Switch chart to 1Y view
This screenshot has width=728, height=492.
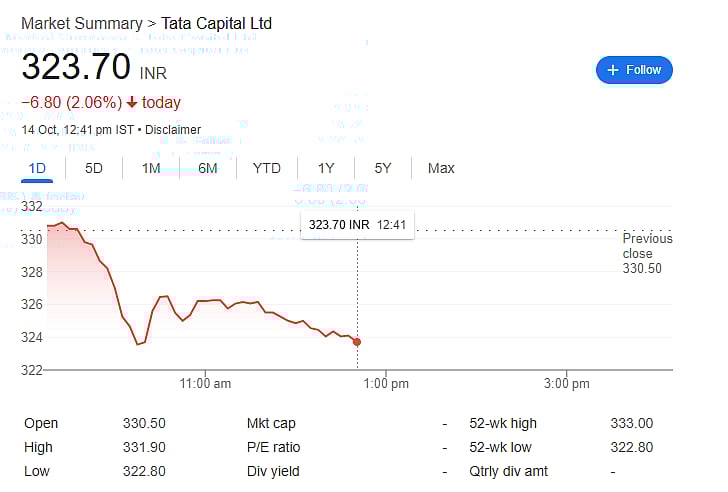click(x=326, y=168)
